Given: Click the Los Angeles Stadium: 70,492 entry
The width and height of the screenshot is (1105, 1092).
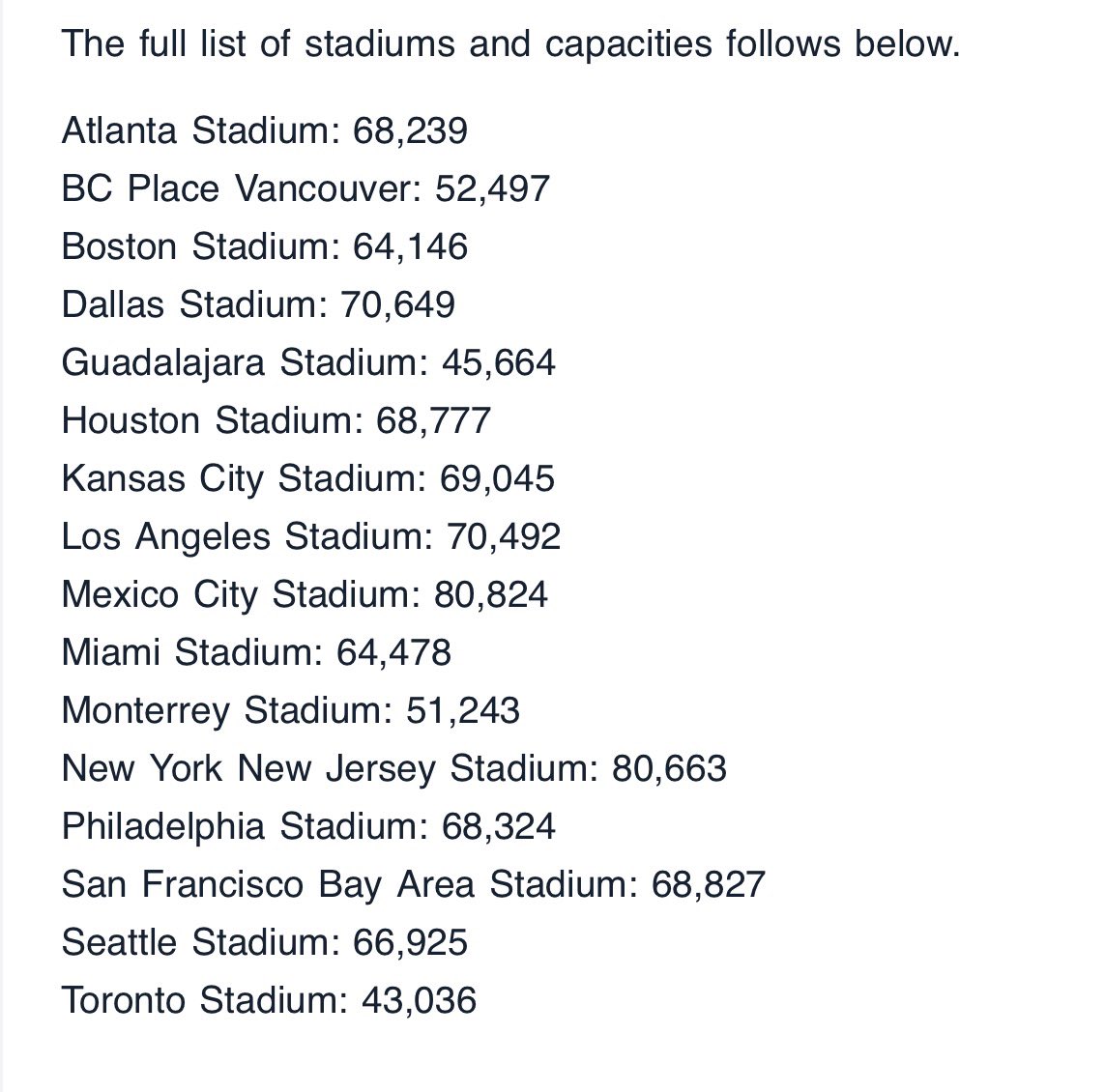Looking at the screenshot, I should point(310,537).
